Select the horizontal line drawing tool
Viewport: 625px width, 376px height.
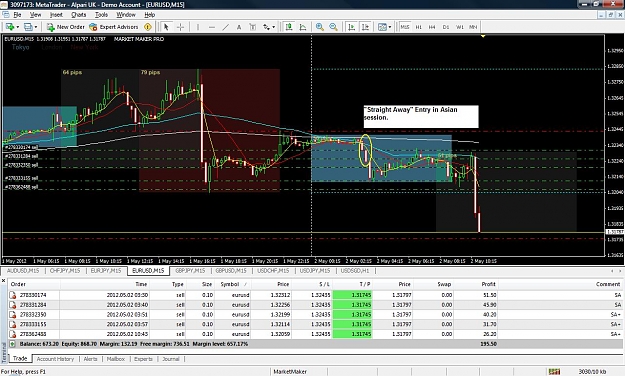[212, 27]
